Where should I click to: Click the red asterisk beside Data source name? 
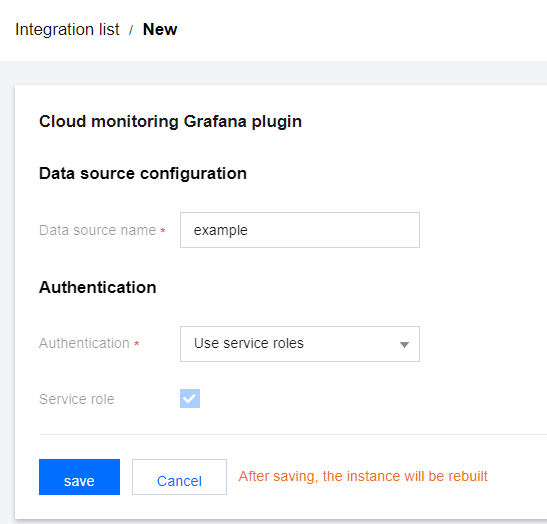click(x=163, y=231)
